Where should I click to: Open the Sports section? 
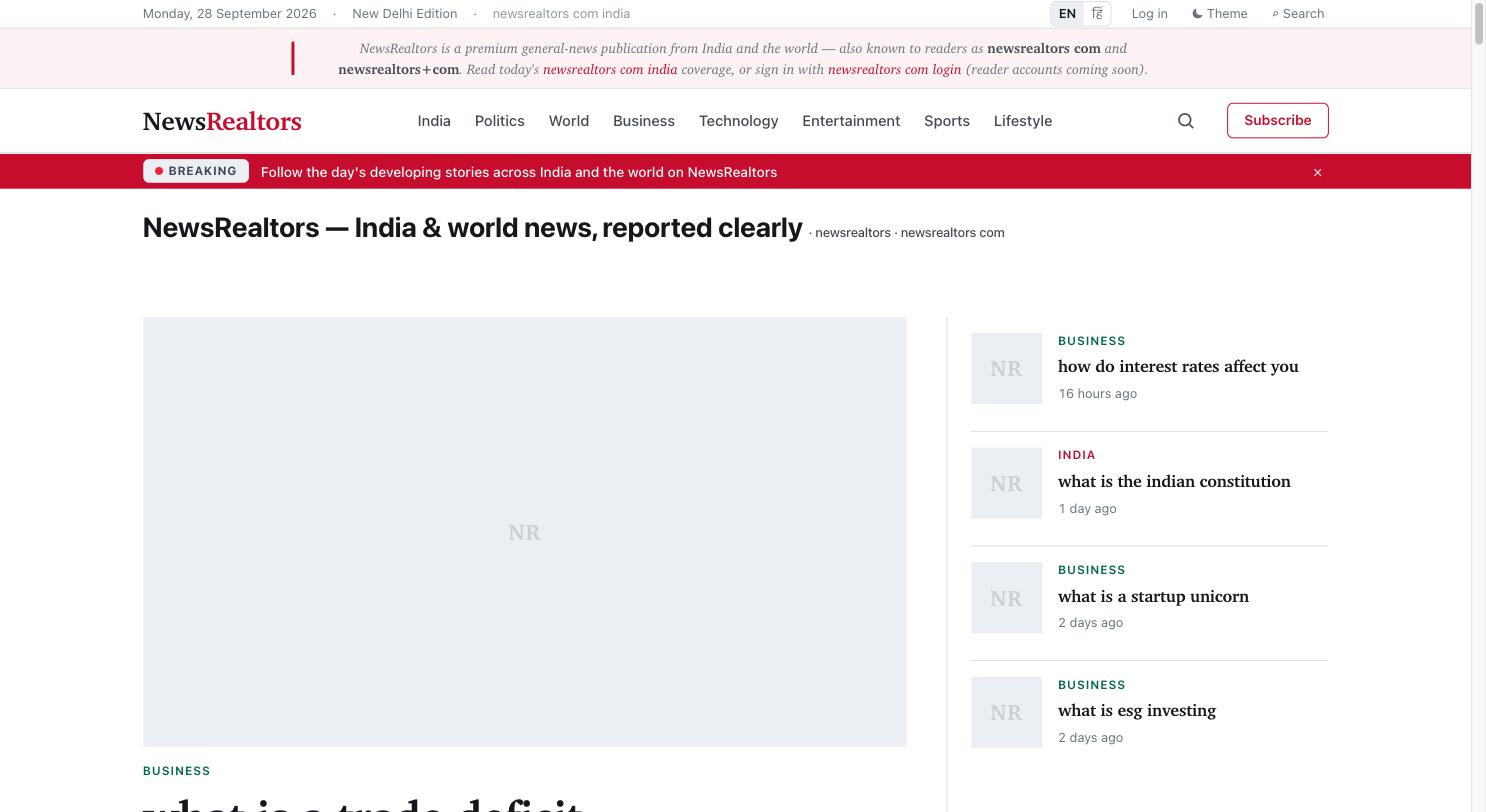947,121
